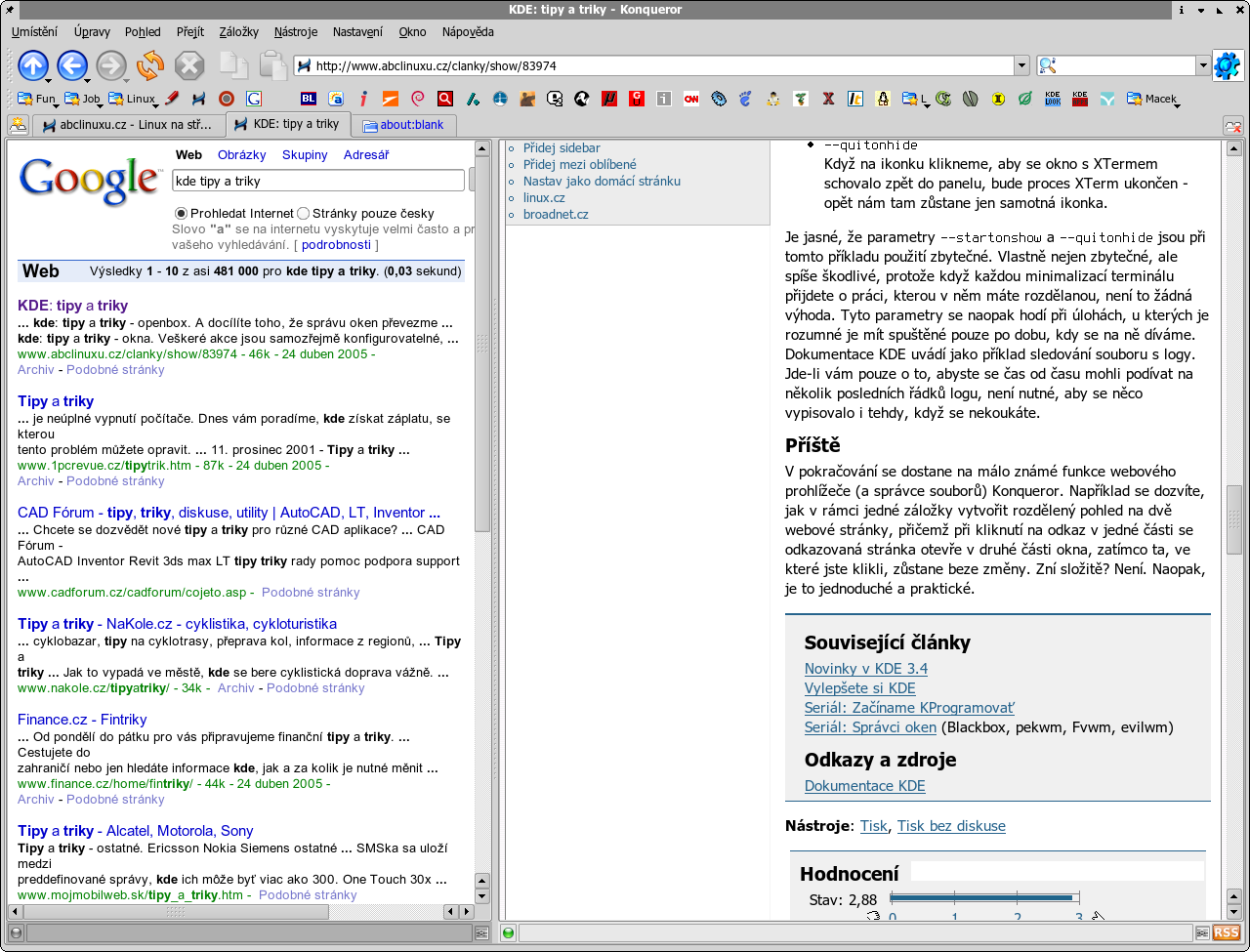Click the Up navigation arrow button
1250x952 pixels.
pos(33,65)
